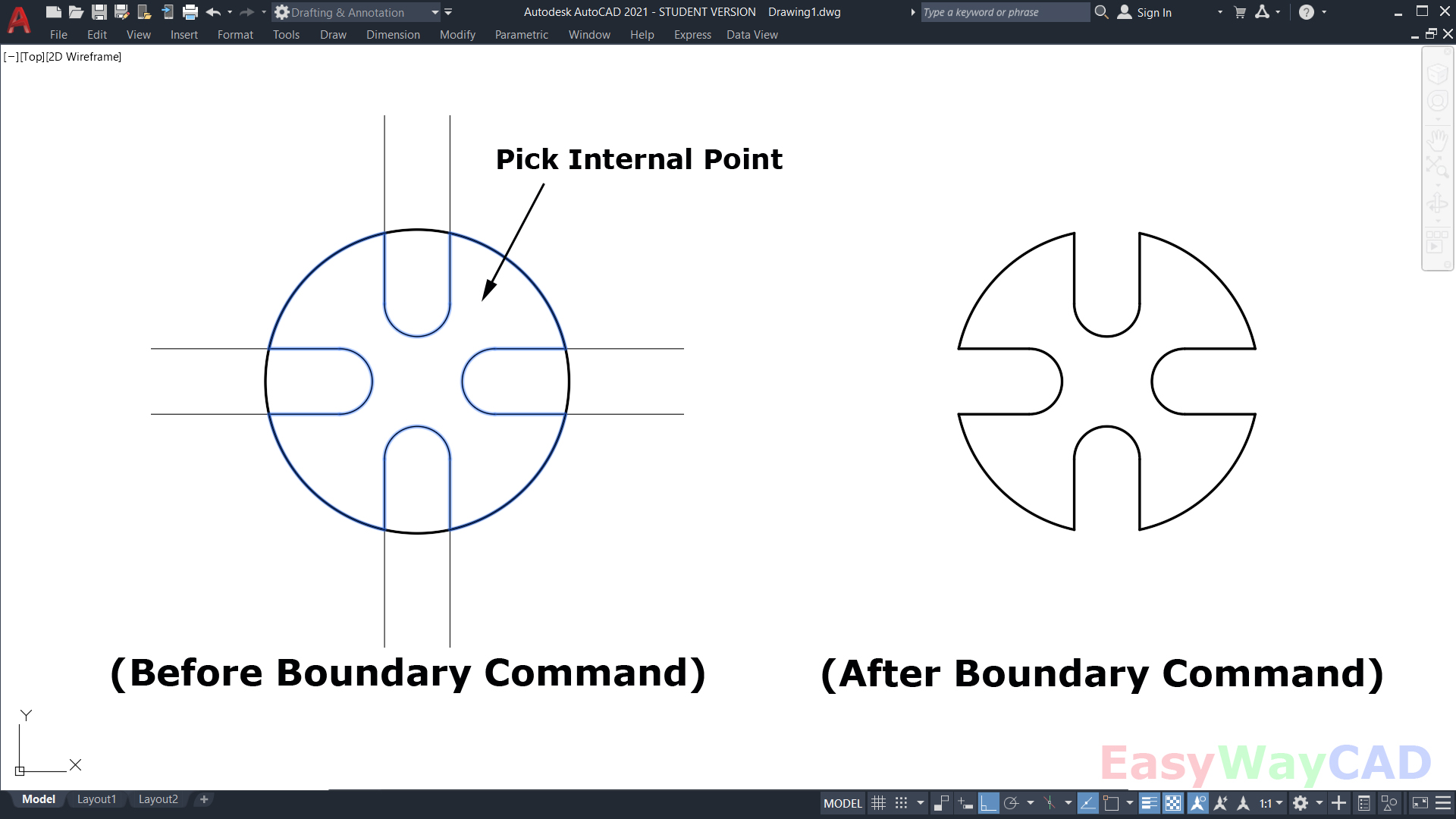Open the Draw menu
This screenshot has width=1456, height=819.
point(333,35)
